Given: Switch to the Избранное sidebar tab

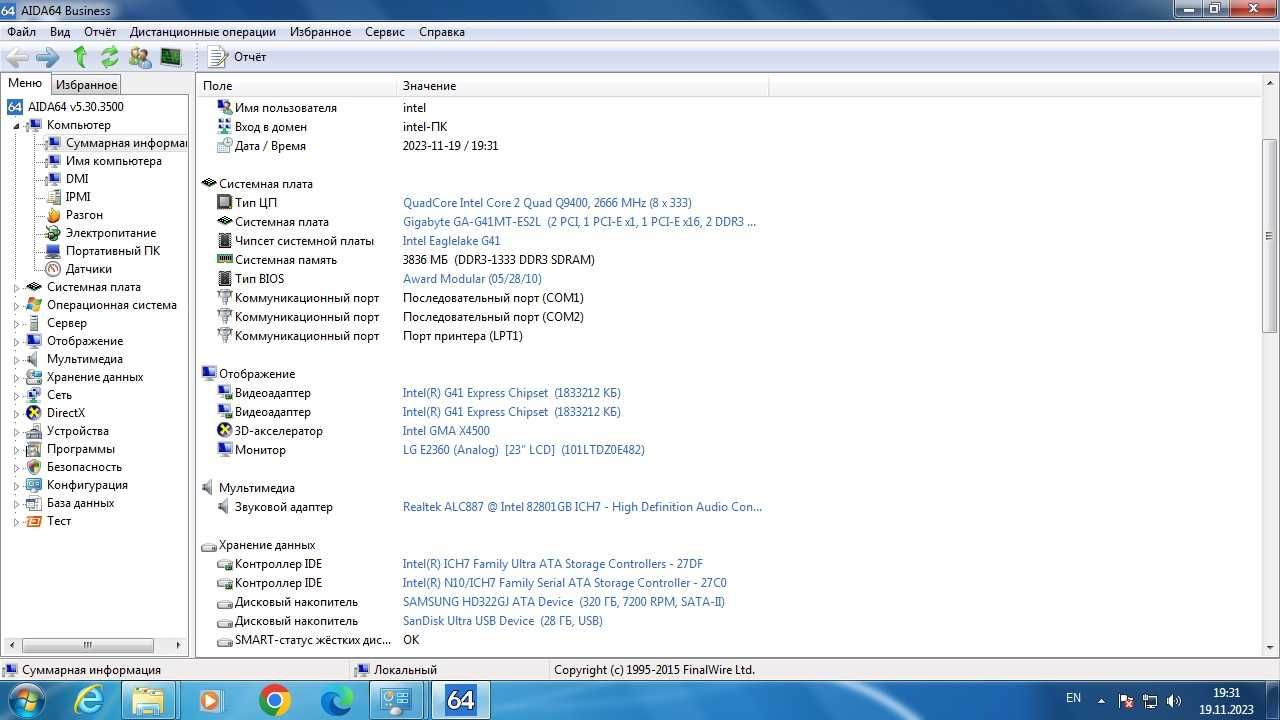Looking at the screenshot, I should click(x=86, y=85).
